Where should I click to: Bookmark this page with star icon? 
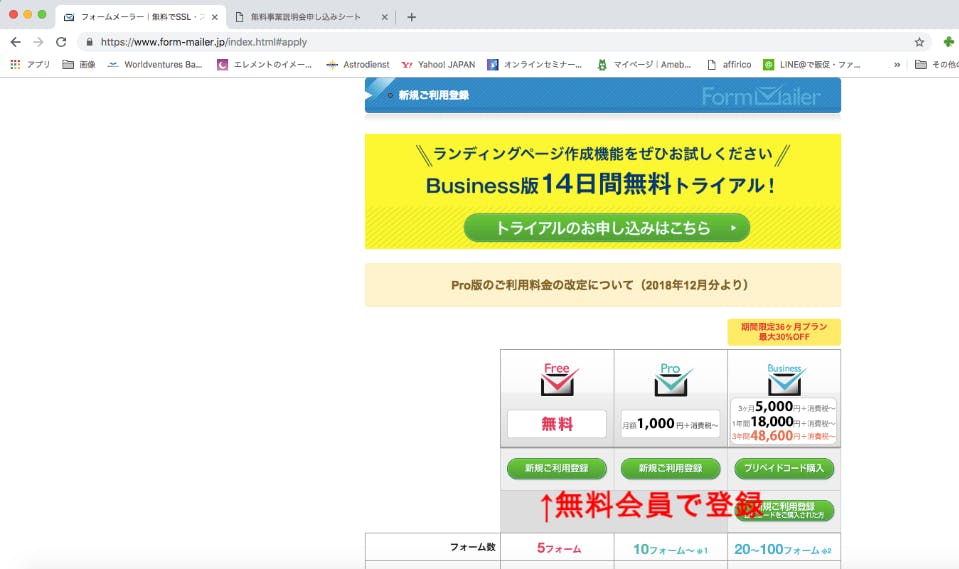pos(919,42)
